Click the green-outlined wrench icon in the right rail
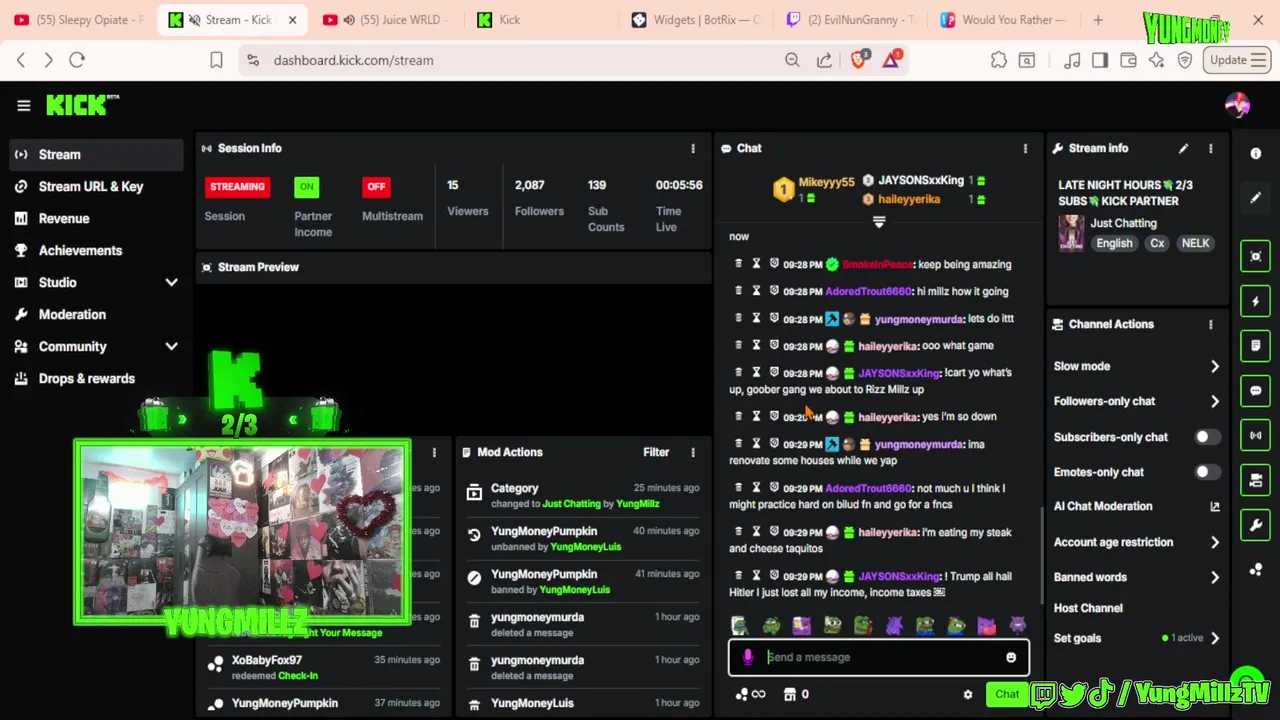This screenshot has width=1280, height=720. coord(1256,525)
